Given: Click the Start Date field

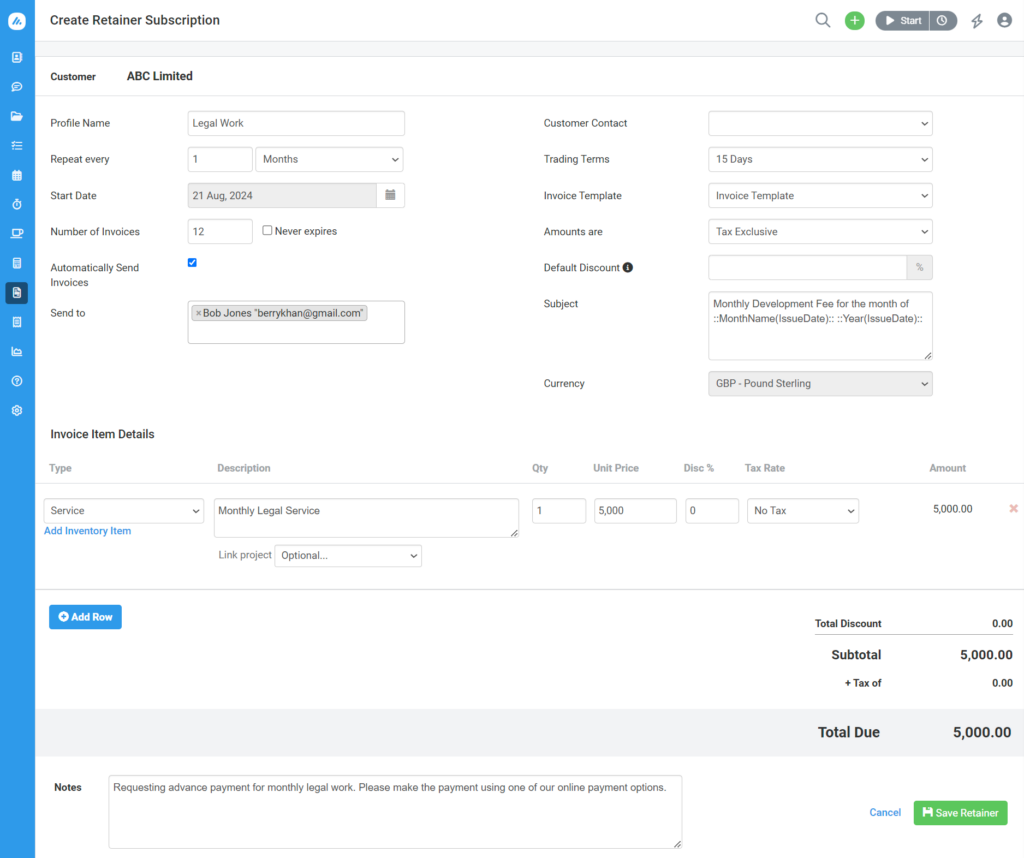Looking at the screenshot, I should pyautogui.click(x=282, y=195).
